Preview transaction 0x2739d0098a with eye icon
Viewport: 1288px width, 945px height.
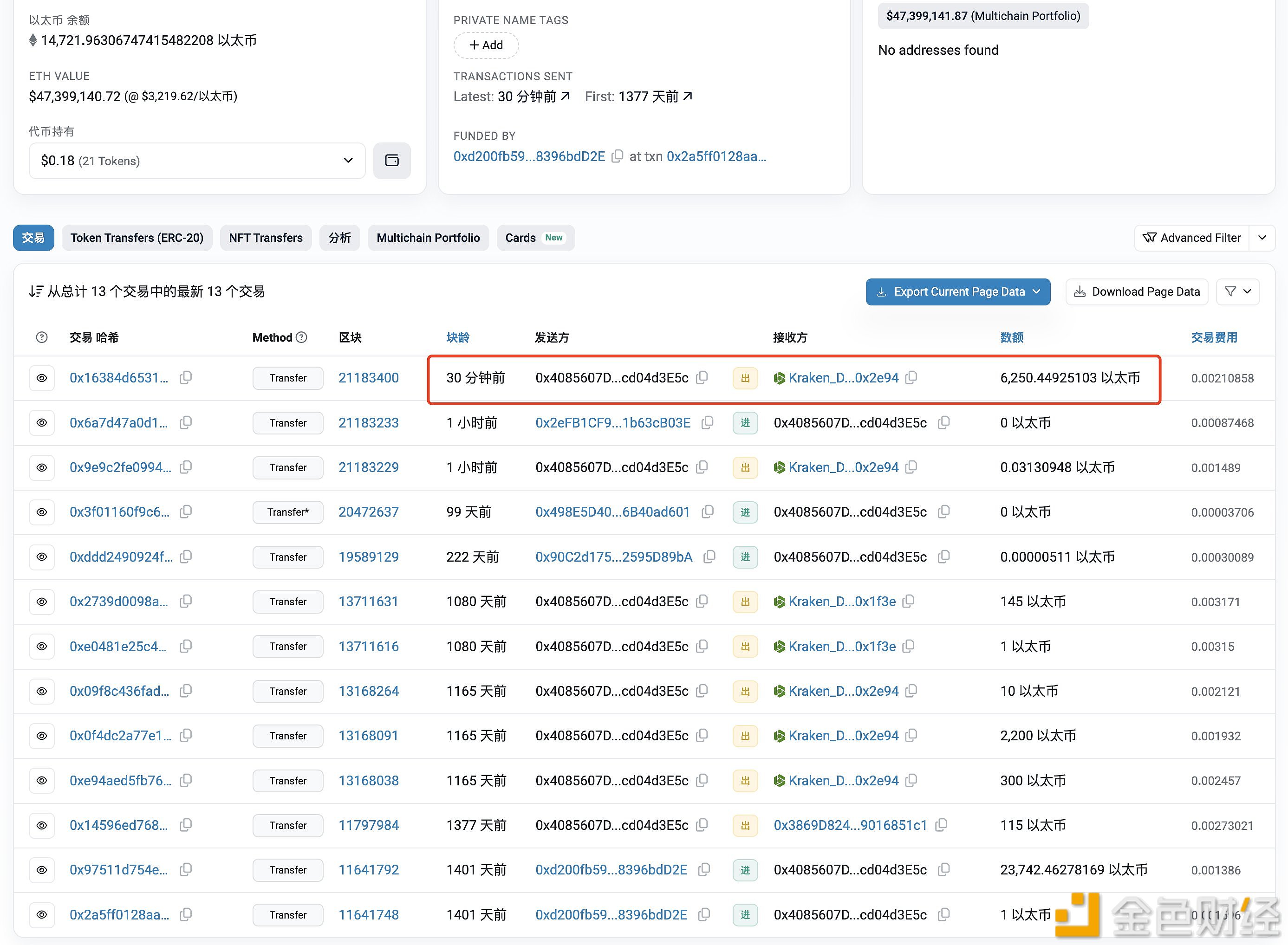[42, 602]
